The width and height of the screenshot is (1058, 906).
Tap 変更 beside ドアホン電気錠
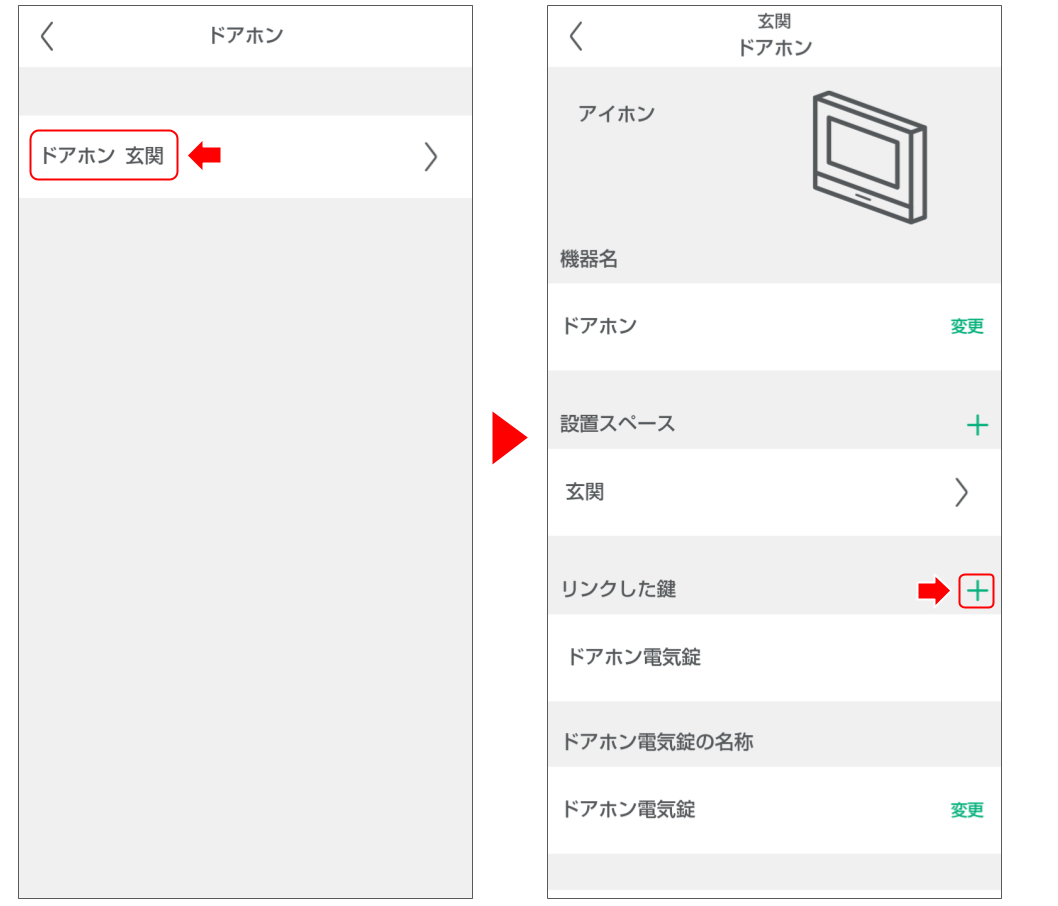coord(965,810)
